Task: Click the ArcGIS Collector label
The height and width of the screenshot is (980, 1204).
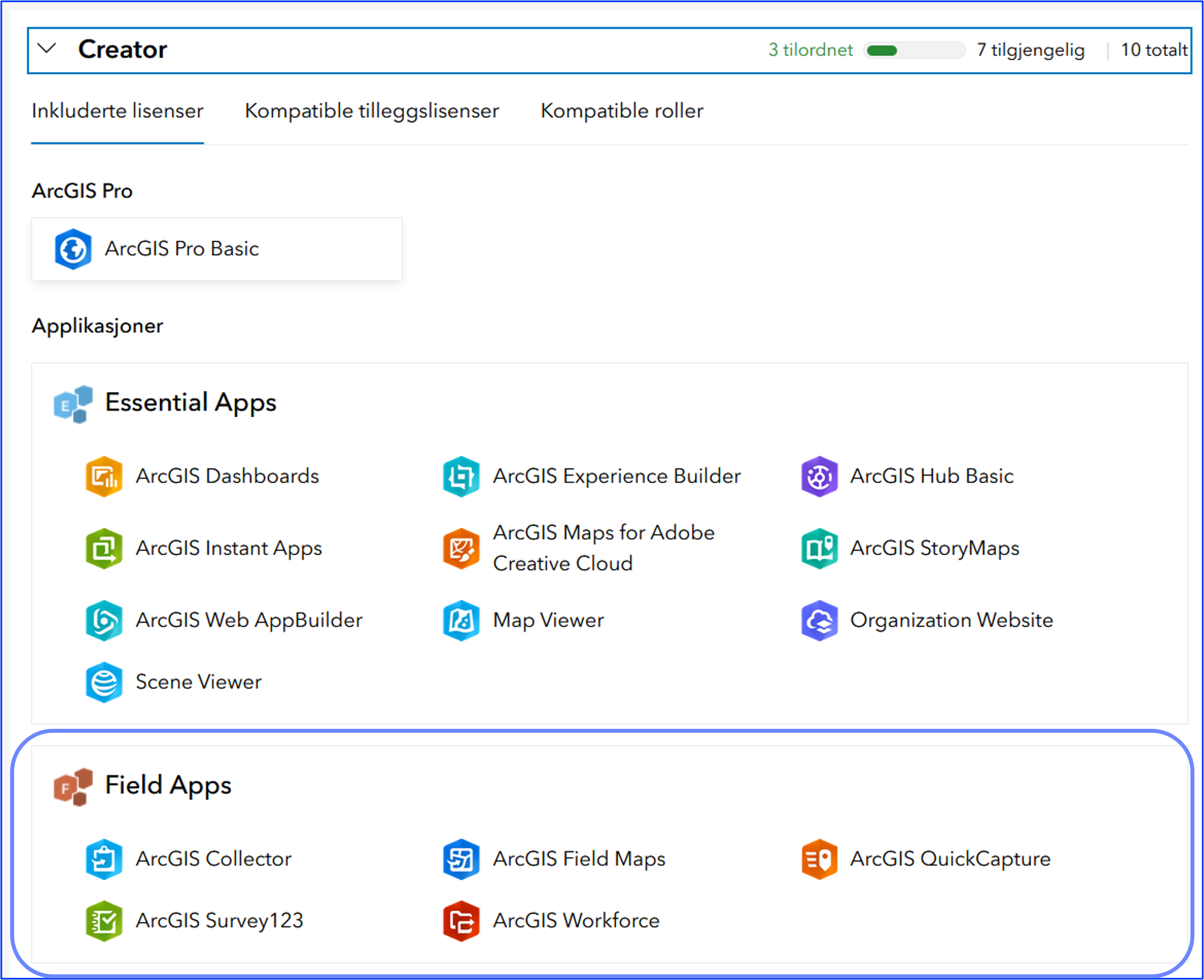Action: coord(214,859)
